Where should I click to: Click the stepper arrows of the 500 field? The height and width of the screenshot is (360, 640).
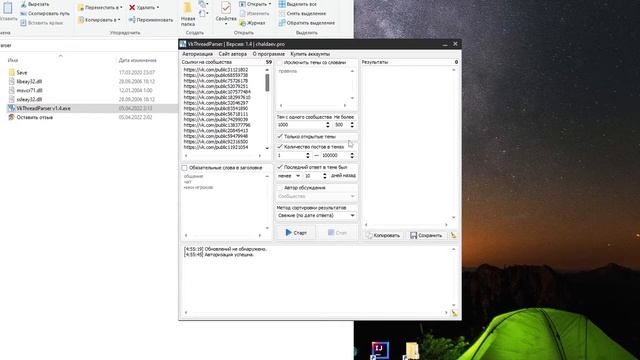pyautogui.click(x=352, y=124)
